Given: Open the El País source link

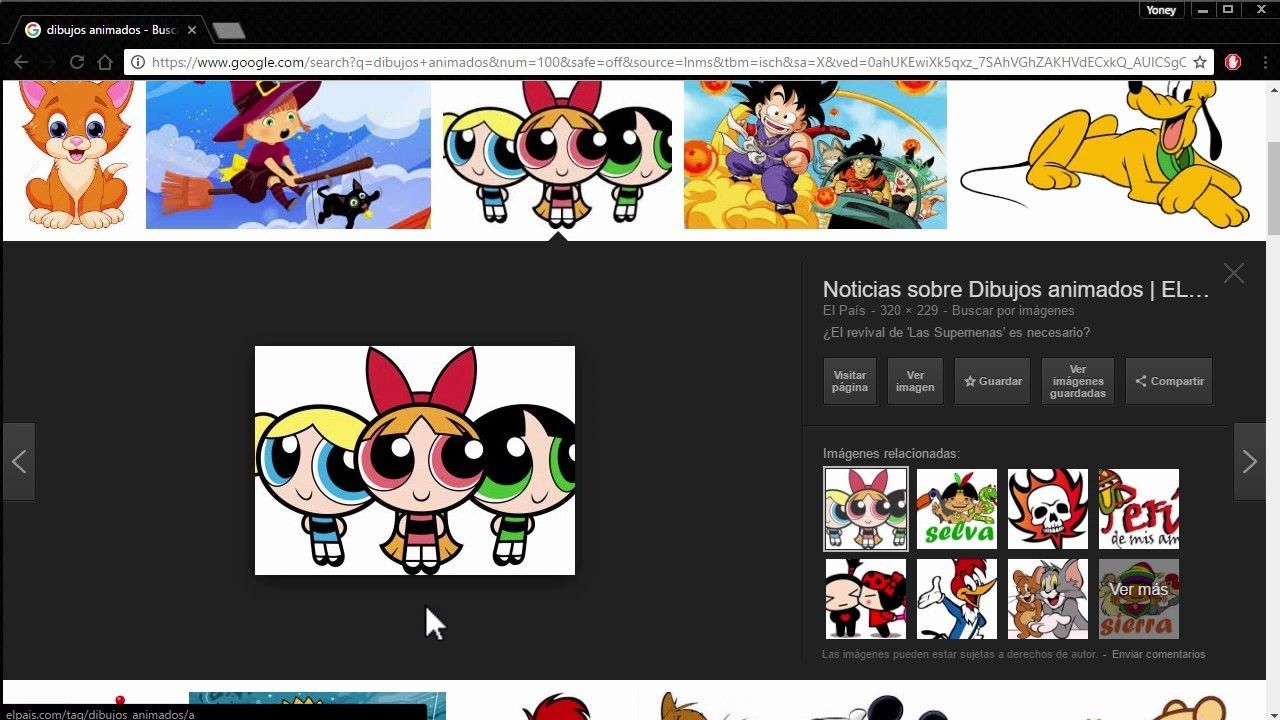Looking at the screenshot, I should (844, 311).
